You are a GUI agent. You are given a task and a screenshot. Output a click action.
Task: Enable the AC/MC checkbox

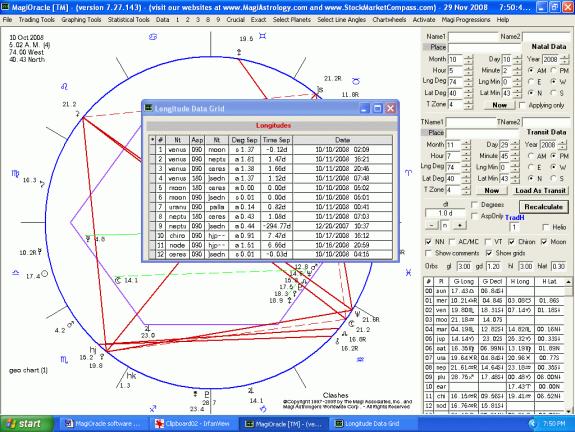pyautogui.click(x=452, y=242)
